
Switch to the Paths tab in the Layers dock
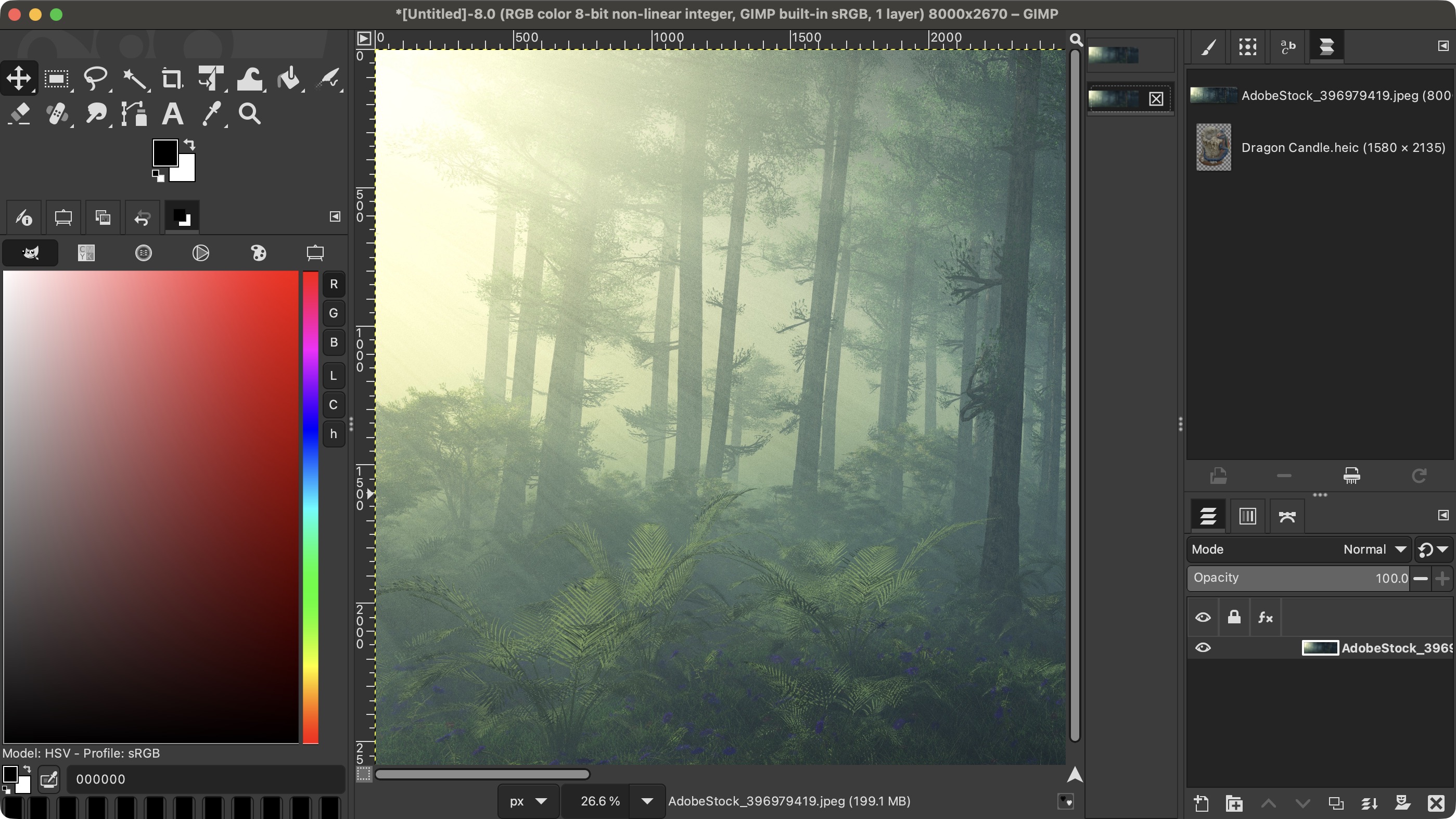[x=1287, y=516]
